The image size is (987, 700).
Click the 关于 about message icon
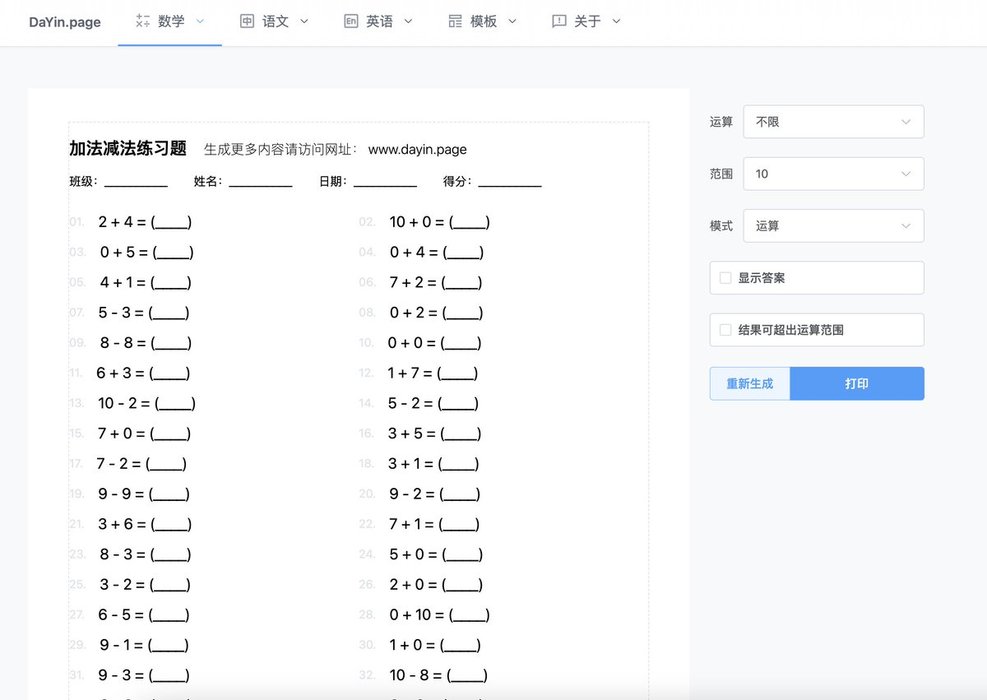coord(559,21)
